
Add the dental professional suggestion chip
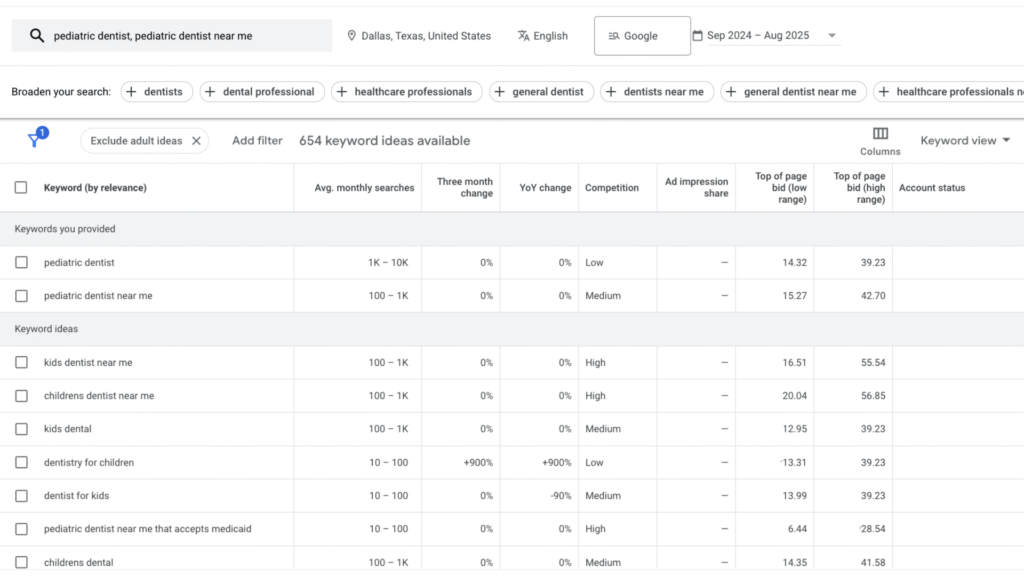tap(262, 92)
